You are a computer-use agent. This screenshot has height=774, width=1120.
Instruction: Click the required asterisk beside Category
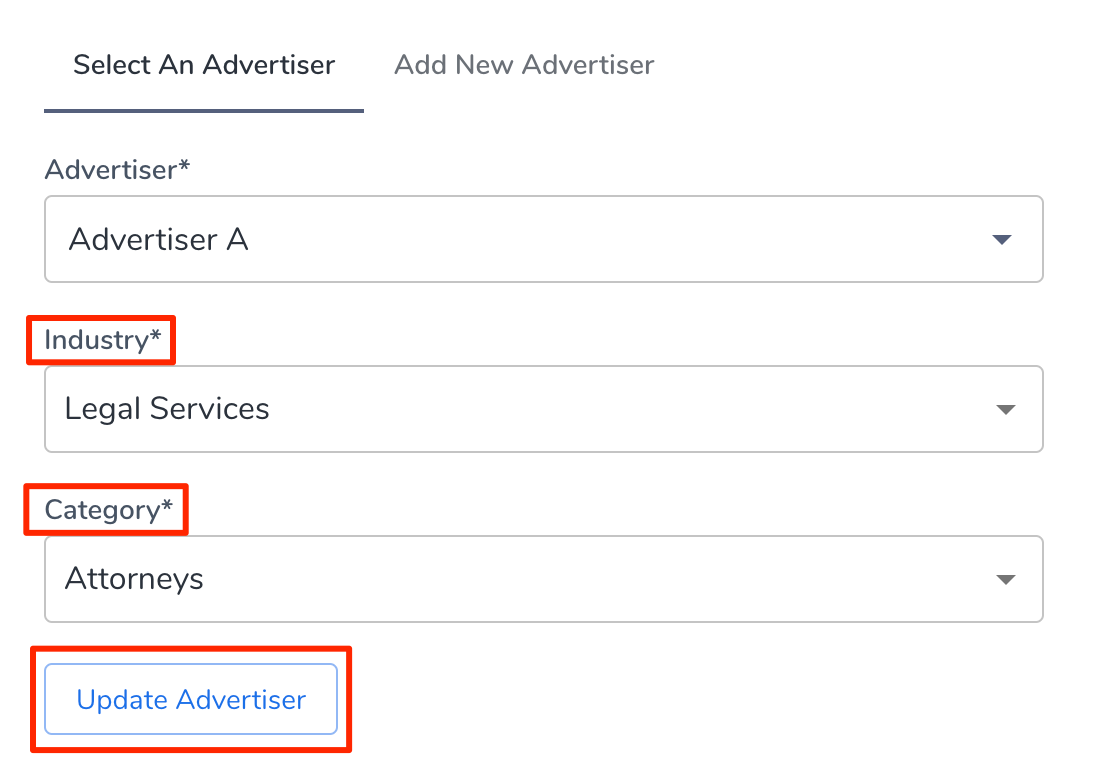click(x=167, y=507)
